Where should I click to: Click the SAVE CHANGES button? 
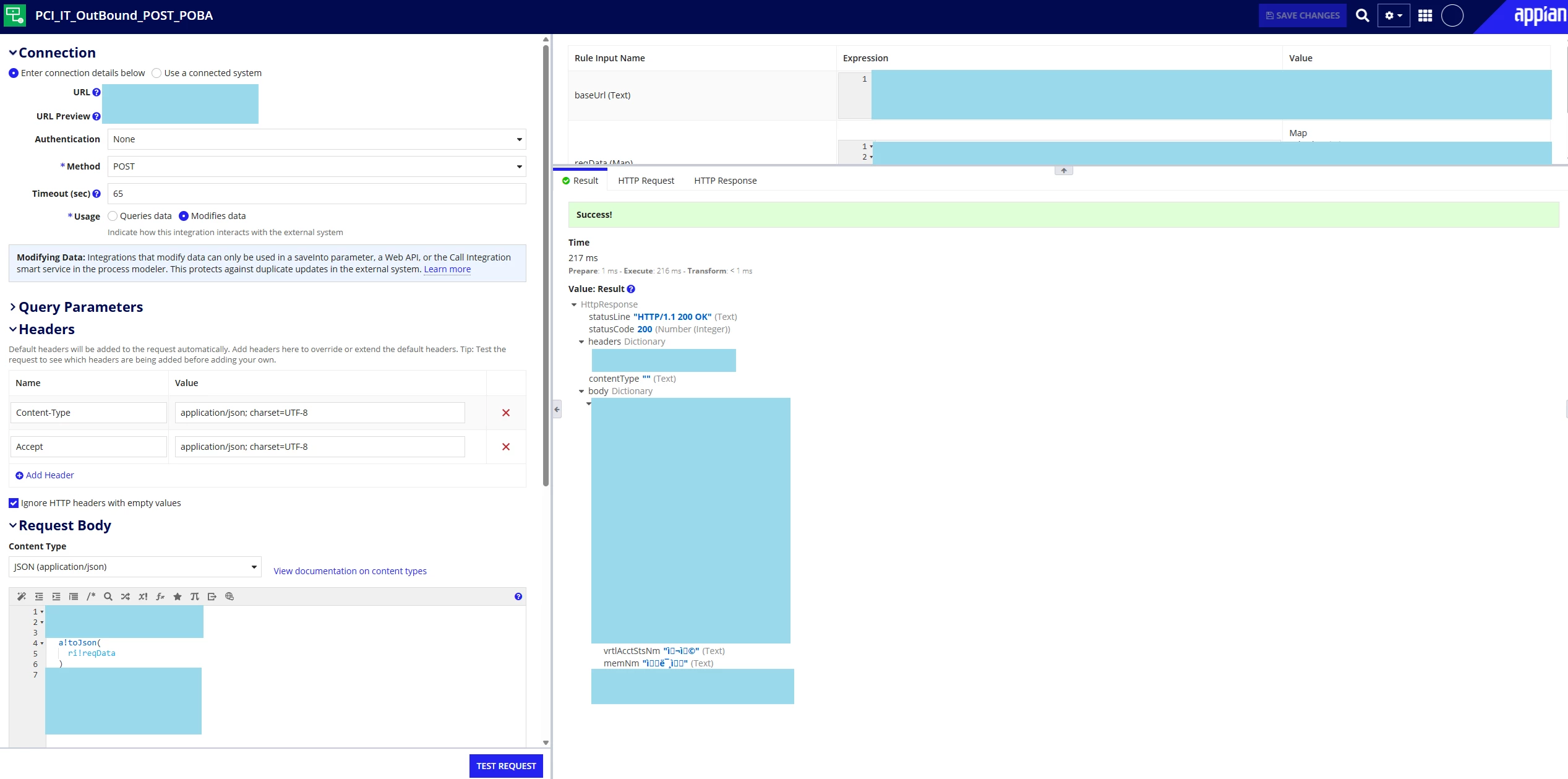tap(1303, 15)
